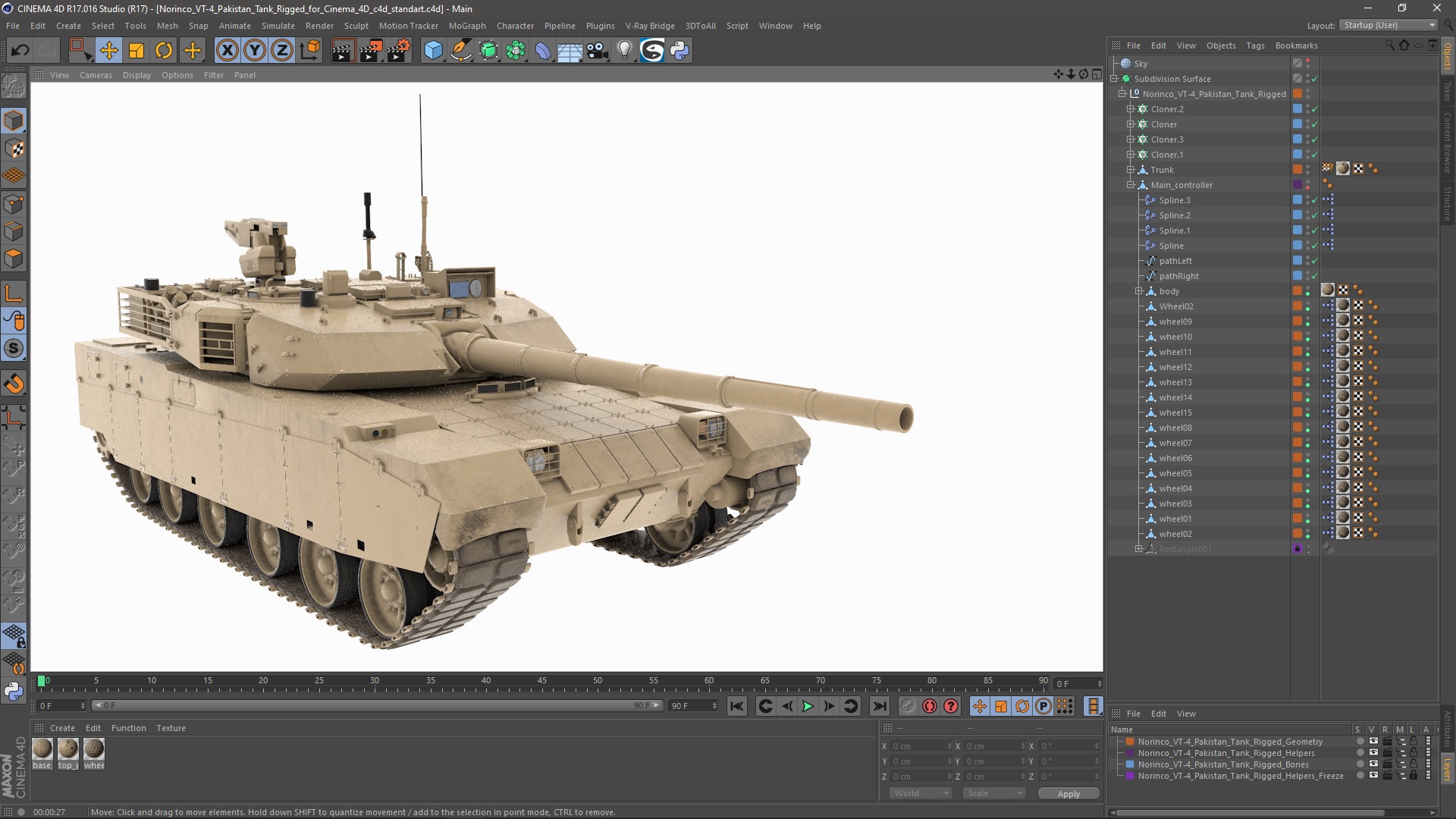Viewport: 1456px width, 819px height.
Task: Go to the start of animation
Action: pyautogui.click(x=736, y=706)
